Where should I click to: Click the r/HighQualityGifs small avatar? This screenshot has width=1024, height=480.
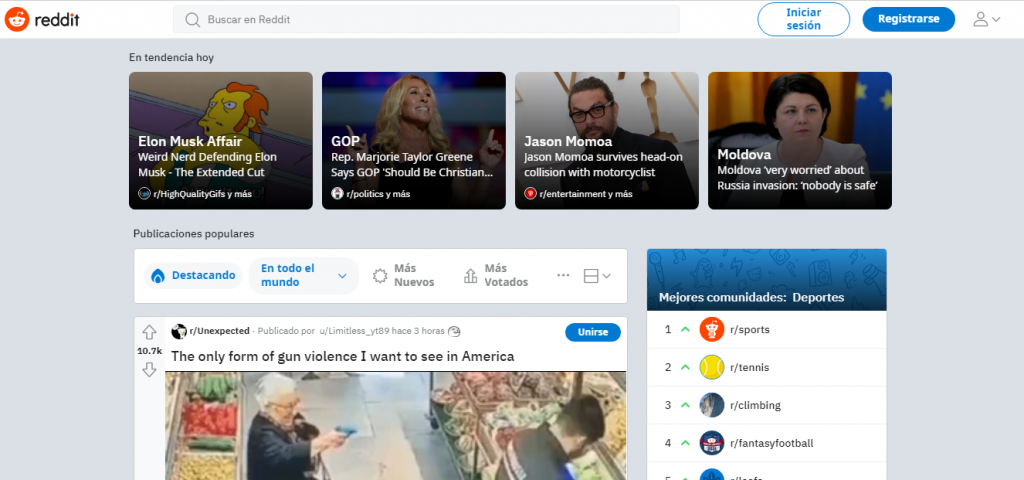coord(144,193)
